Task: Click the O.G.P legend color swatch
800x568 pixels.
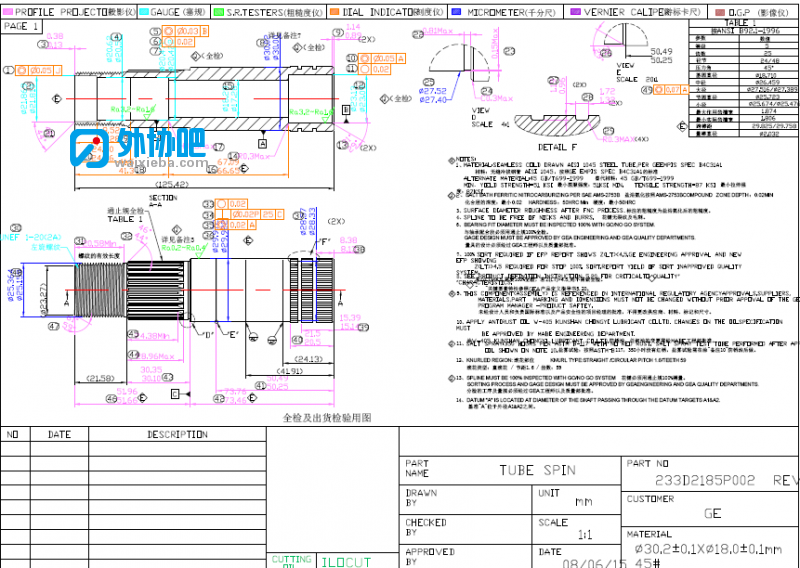Action: click(720, 12)
